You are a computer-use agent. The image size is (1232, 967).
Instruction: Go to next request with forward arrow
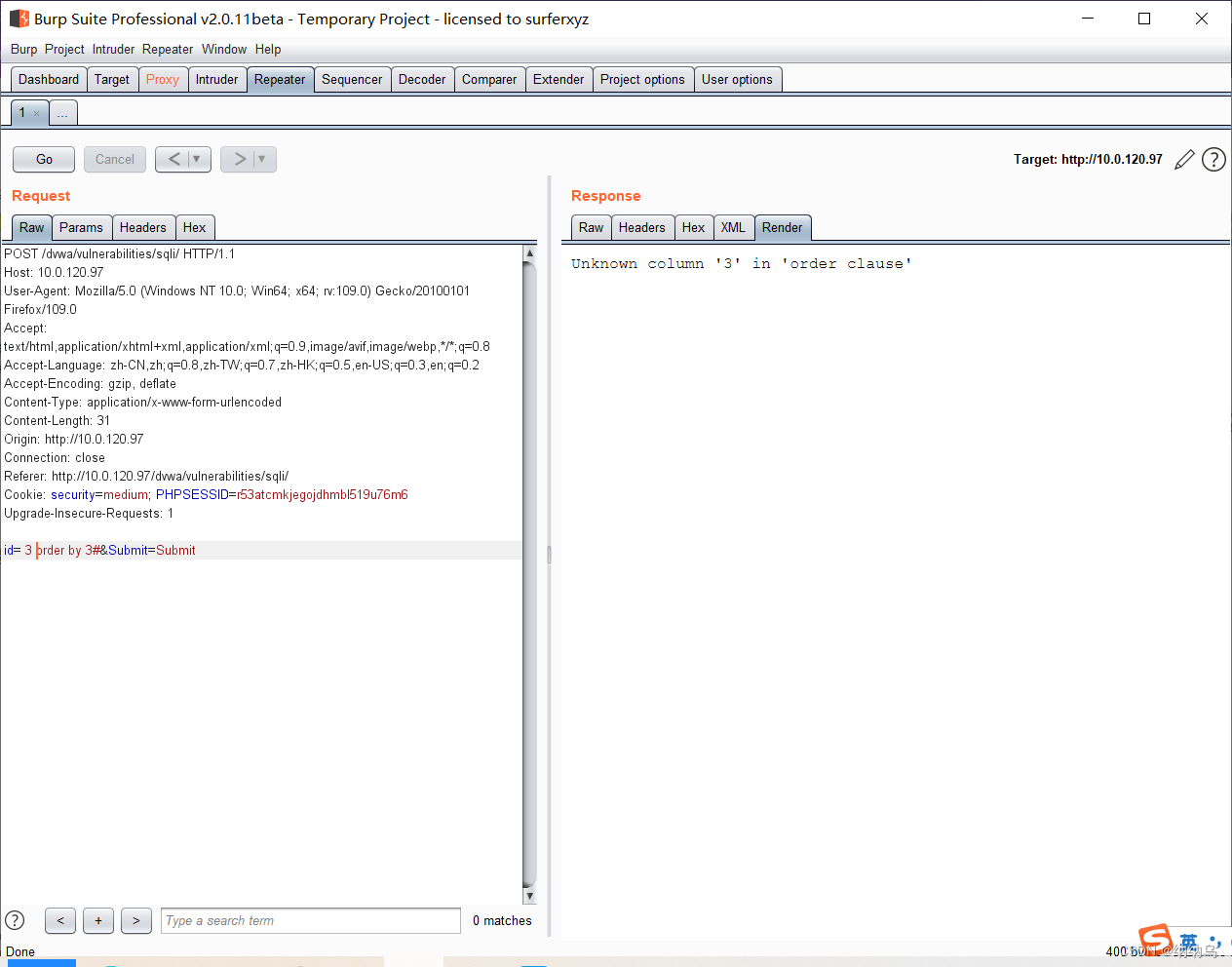239,159
